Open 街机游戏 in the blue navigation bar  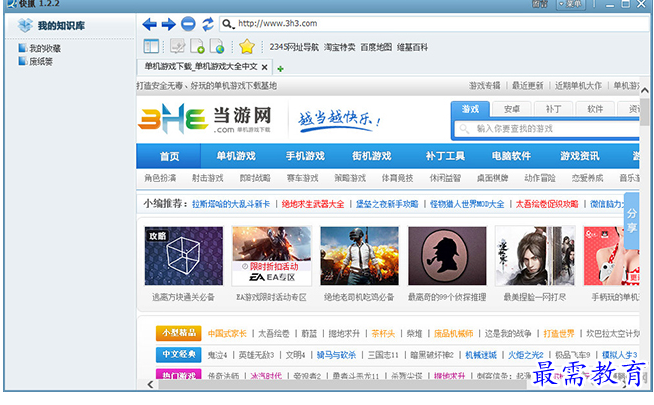pos(372,156)
